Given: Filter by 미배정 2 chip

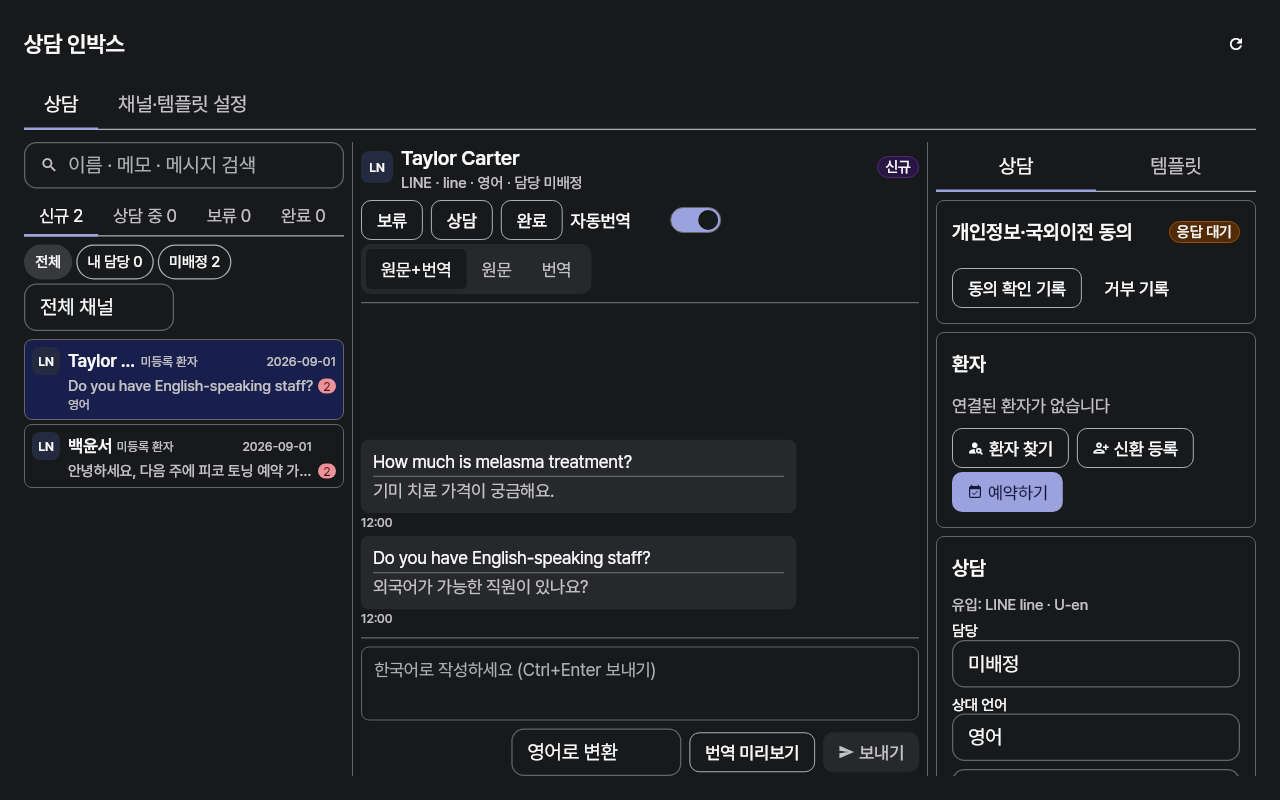Looking at the screenshot, I should 194,262.
